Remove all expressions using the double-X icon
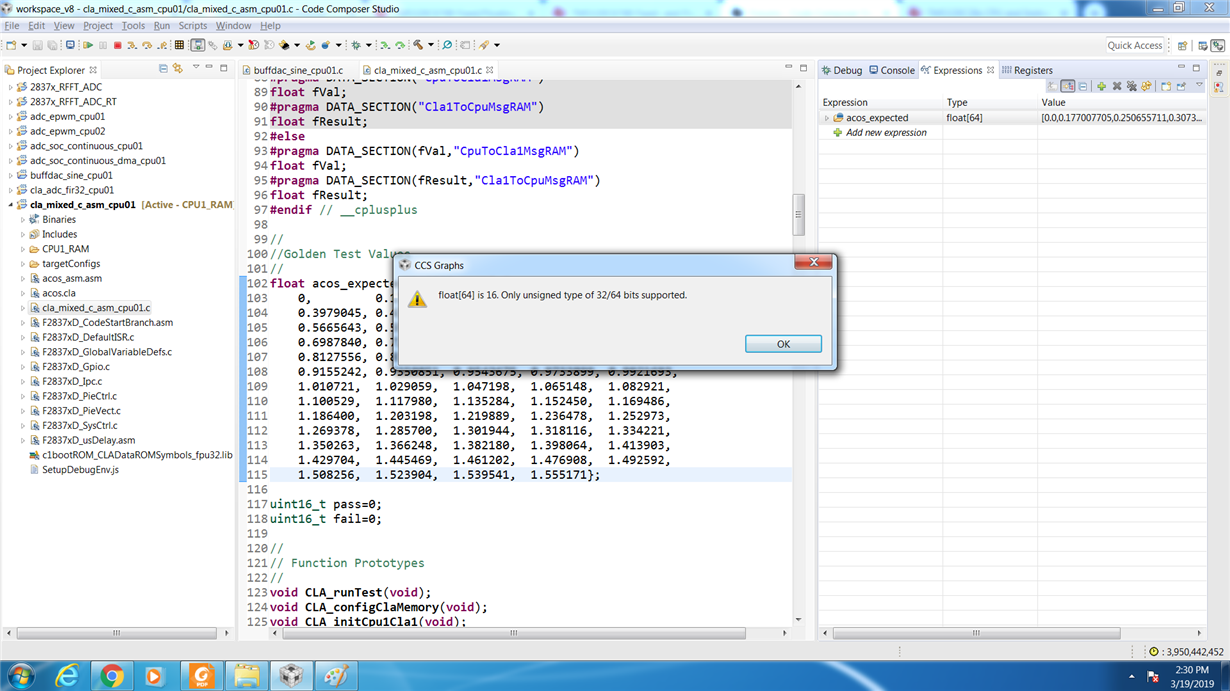The height and width of the screenshot is (691, 1230). click(x=1133, y=85)
